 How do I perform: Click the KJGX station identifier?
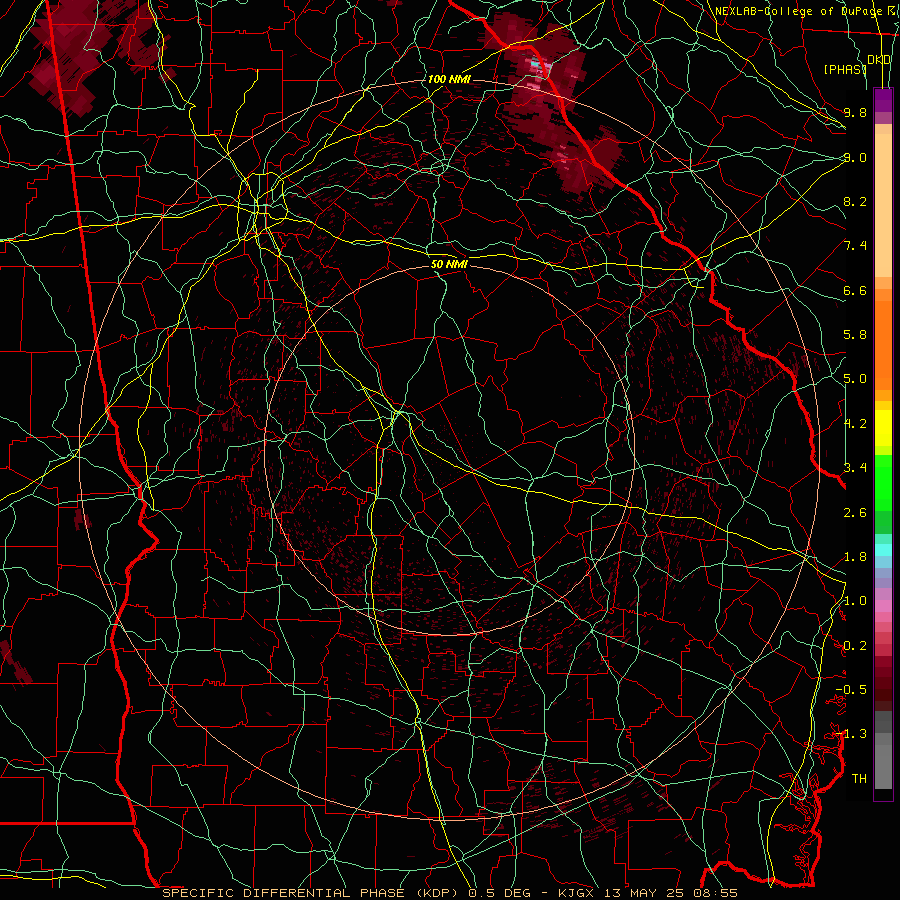574,893
